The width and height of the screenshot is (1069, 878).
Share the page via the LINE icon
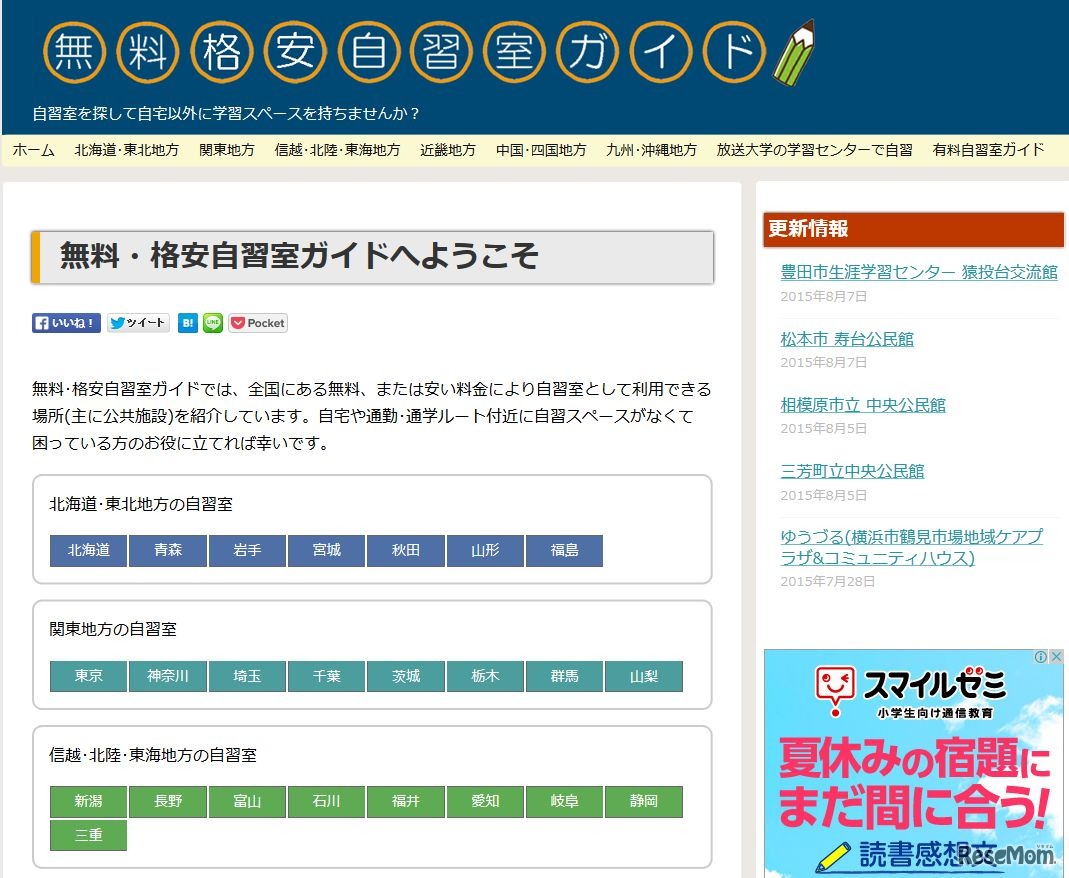[212, 323]
